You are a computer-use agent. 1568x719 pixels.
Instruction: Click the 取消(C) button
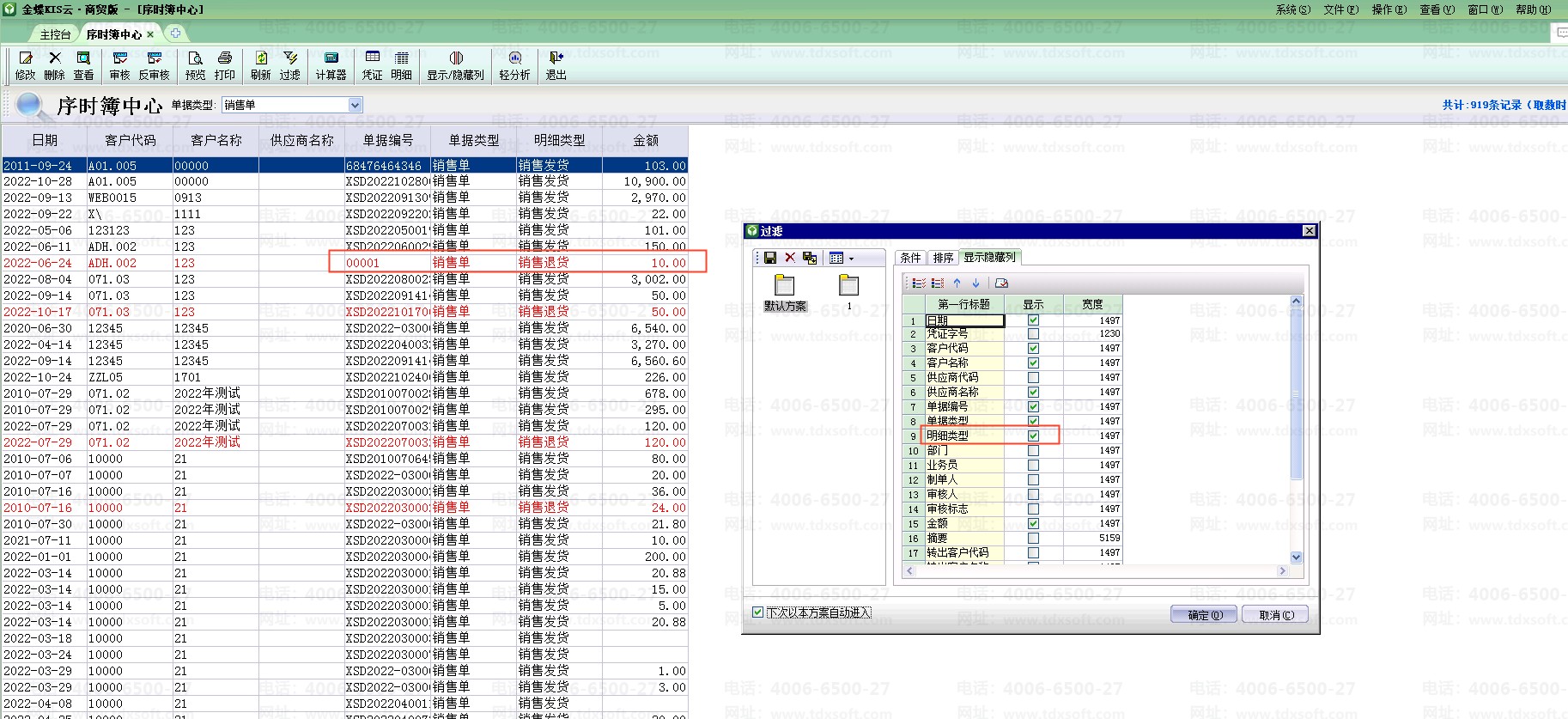tap(1276, 614)
